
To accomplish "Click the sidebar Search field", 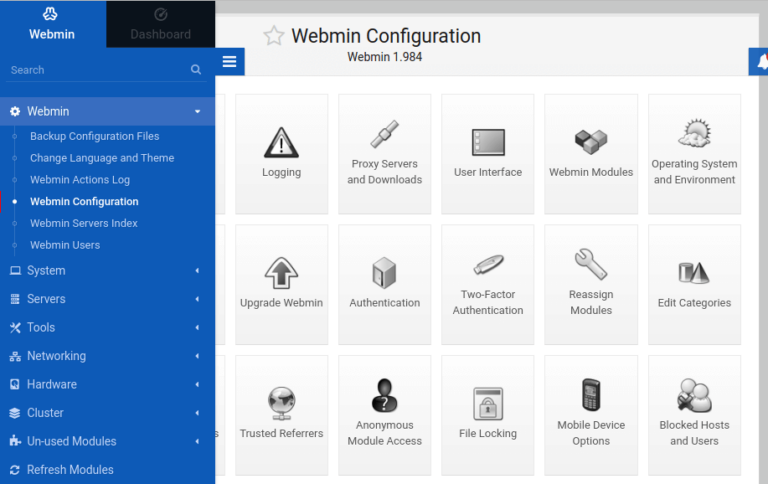I will (x=95, y=70).
